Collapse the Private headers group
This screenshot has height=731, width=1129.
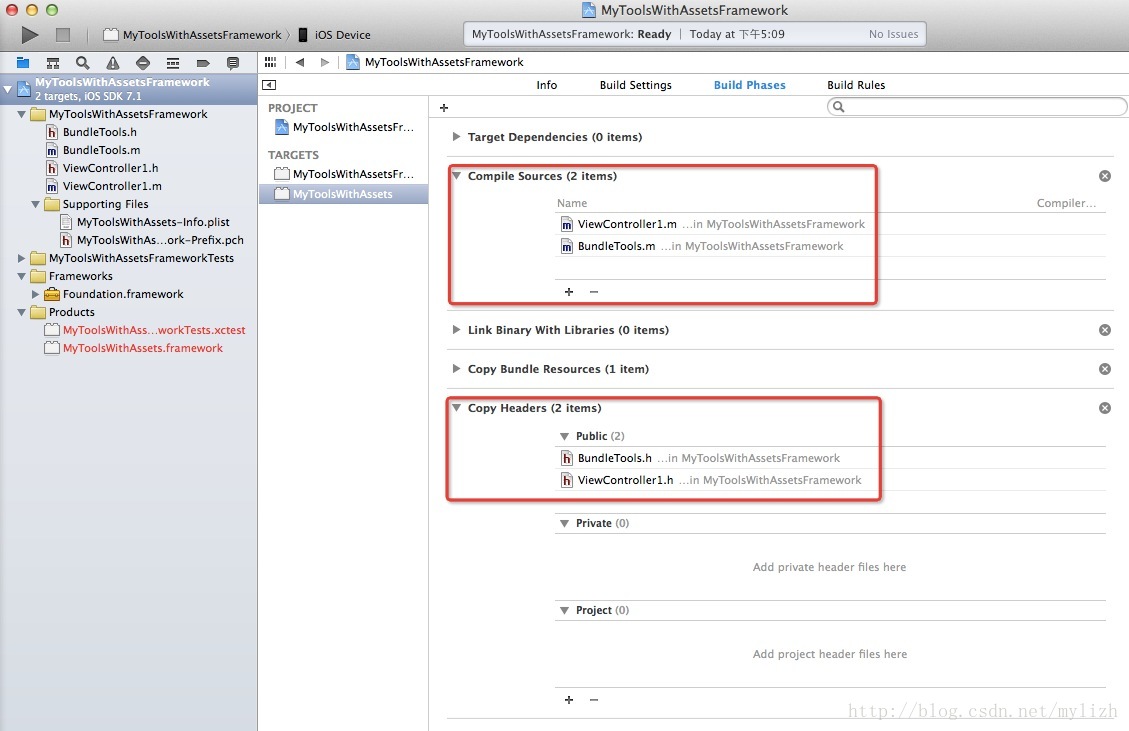pos(564,523)
